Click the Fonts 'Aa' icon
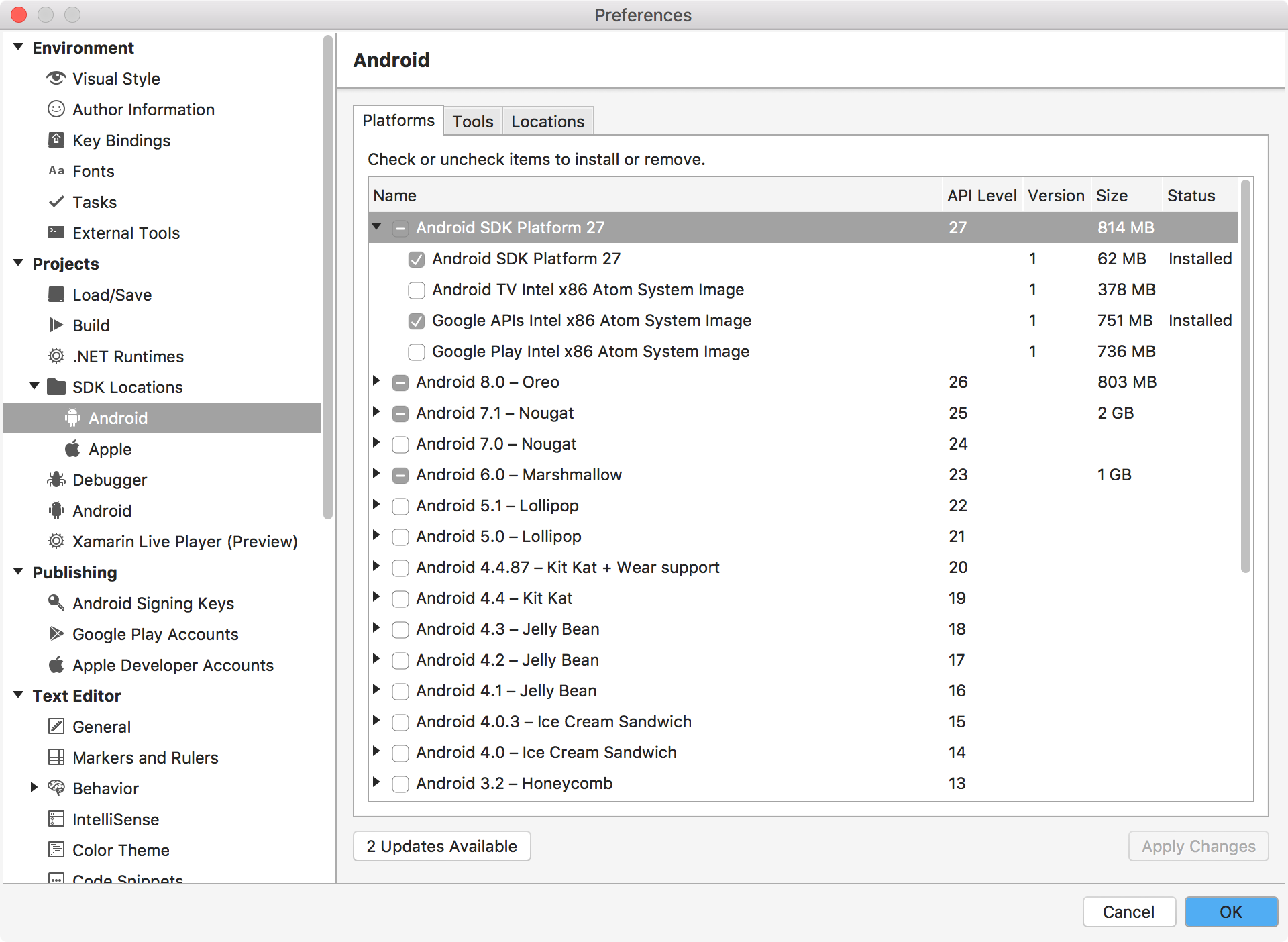This screenshot has height=942, width=1288. 56,171
